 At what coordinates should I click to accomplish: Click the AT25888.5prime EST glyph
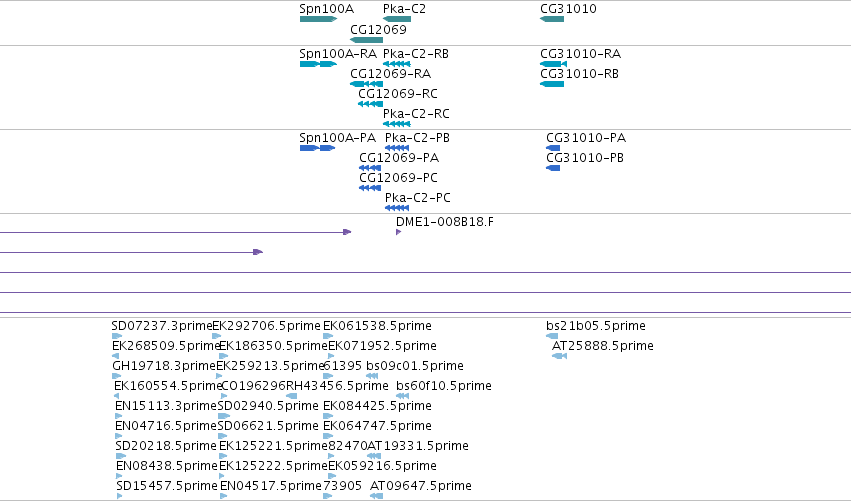point(560,356)
